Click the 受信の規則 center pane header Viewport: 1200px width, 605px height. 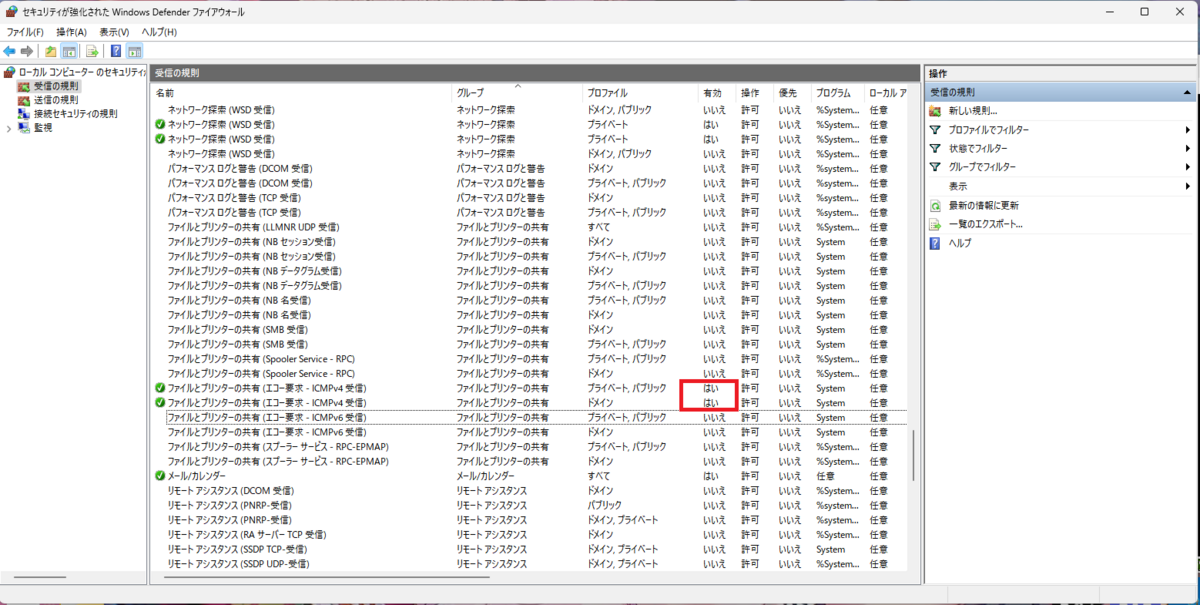pyautogui.click(x=535, y=73)
